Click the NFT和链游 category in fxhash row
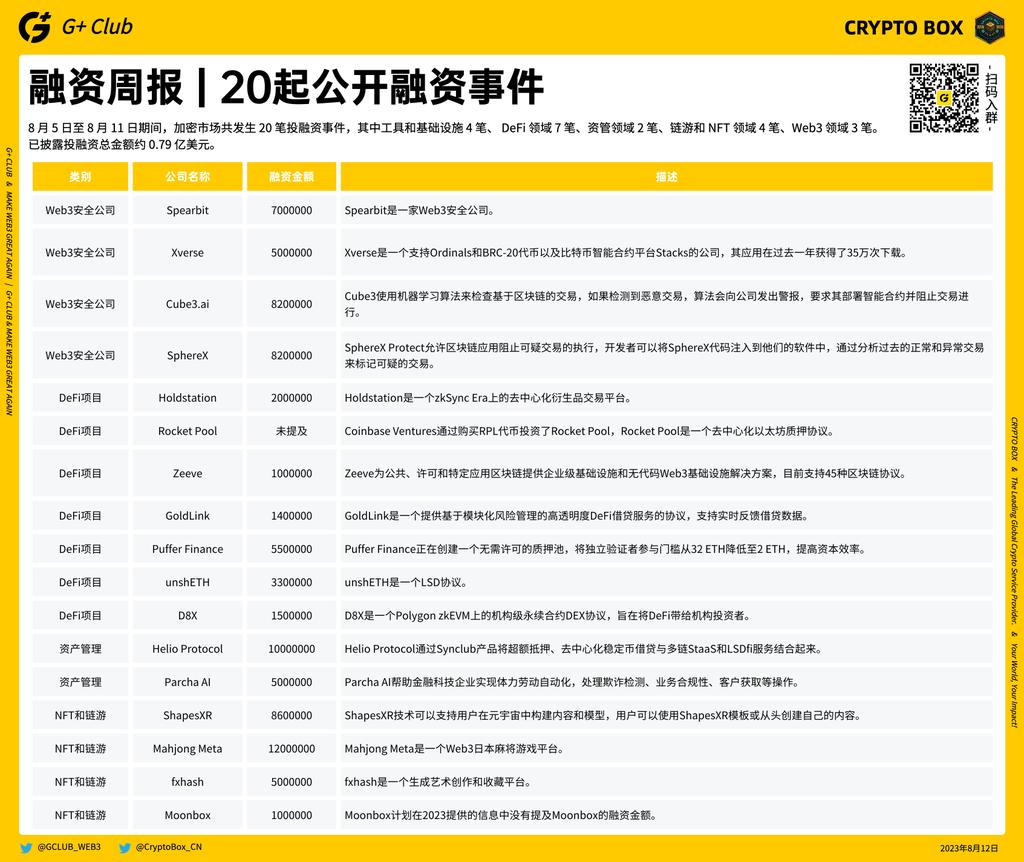The image size is (1024, 862). [x=80, y=782]
